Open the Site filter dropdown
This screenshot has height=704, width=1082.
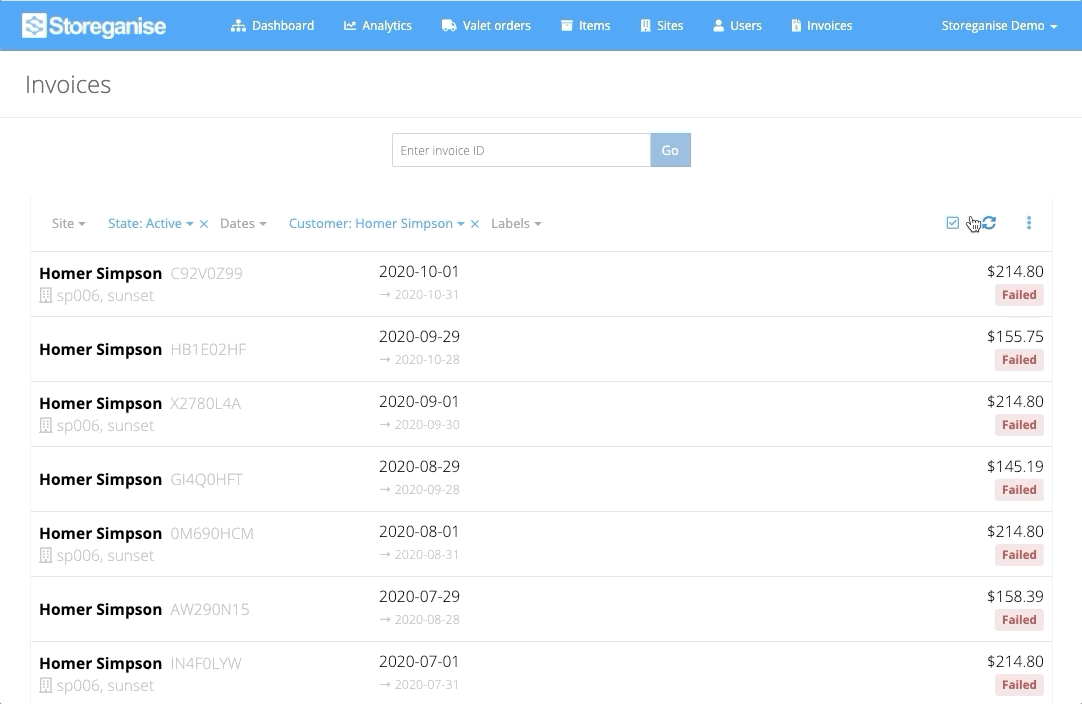coord(68,223)
